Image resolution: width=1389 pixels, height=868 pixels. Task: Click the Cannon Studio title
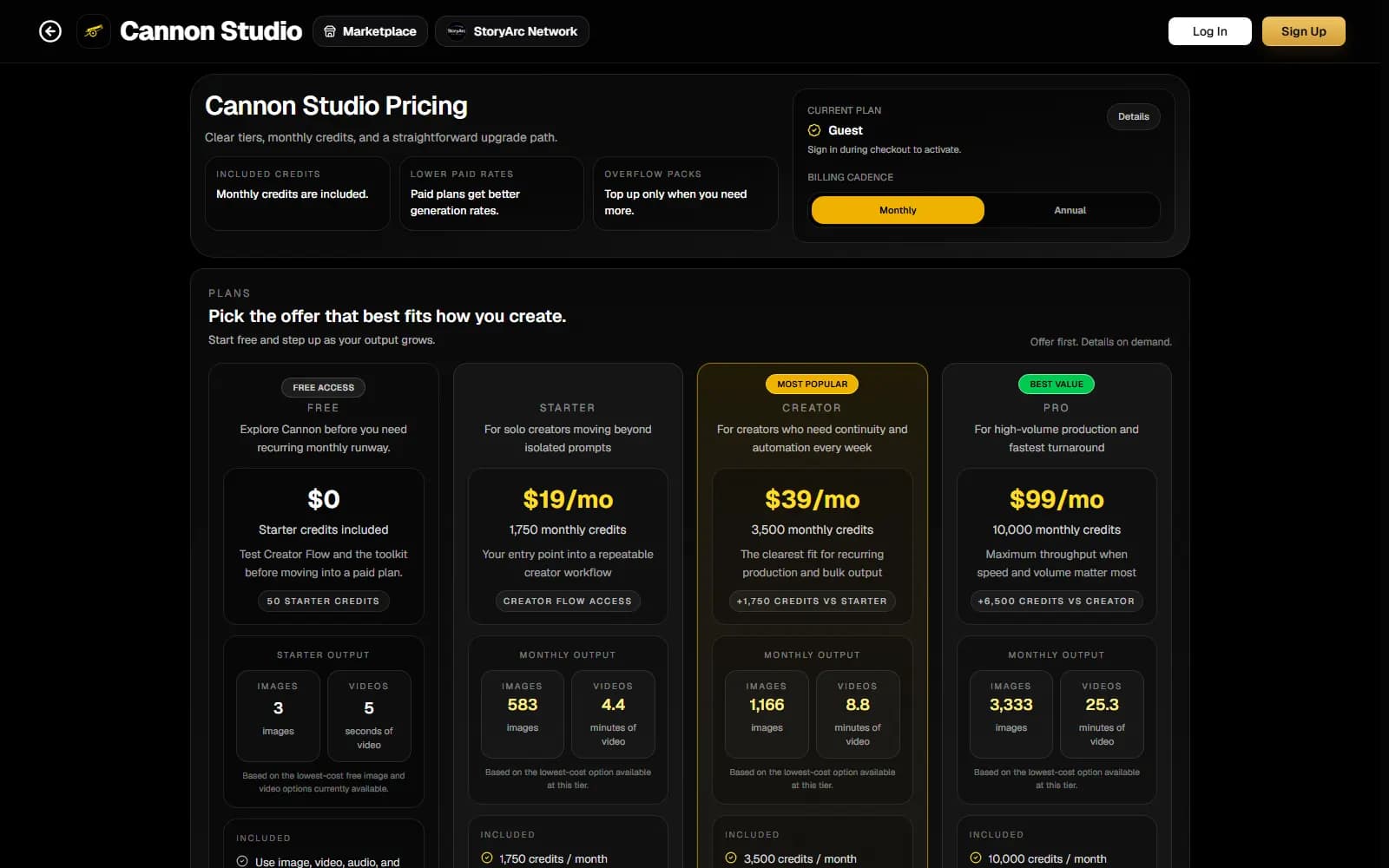(x=211, y=31)
